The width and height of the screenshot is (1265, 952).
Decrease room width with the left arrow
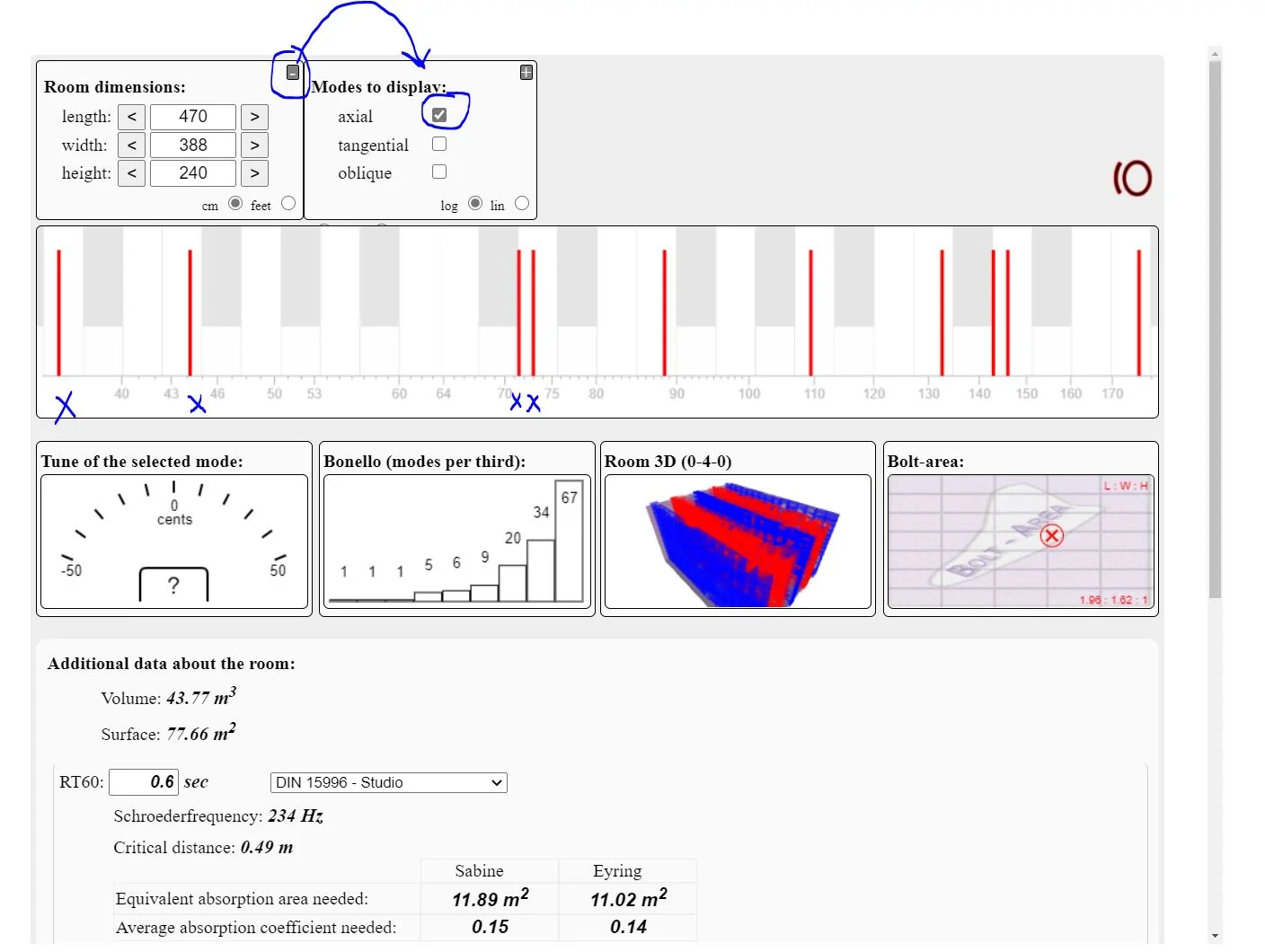click(x=132, y=145)
